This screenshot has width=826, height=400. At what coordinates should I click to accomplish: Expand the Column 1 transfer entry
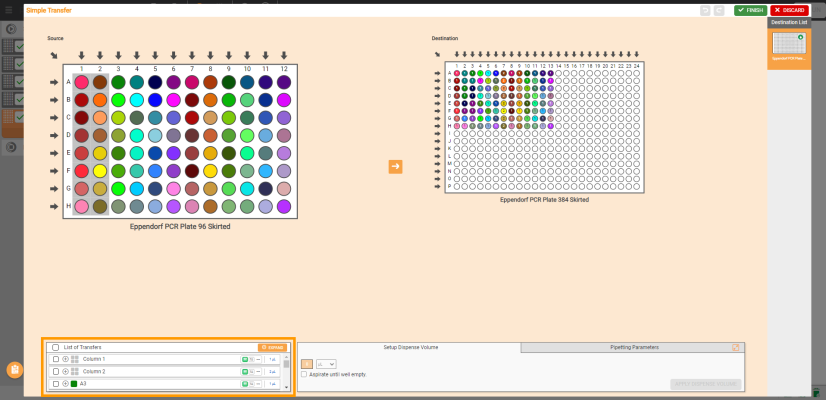pos(65,359)
